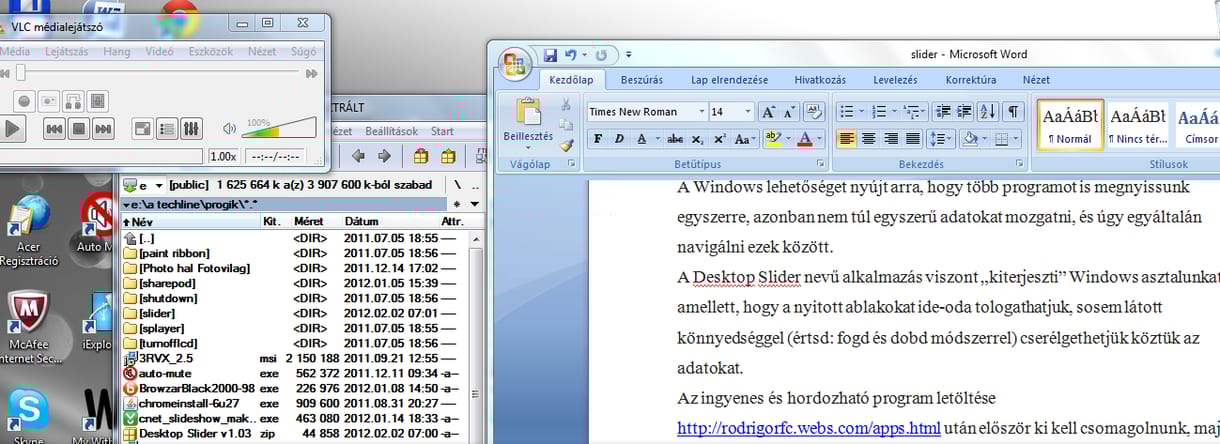Toggle strikethrough formatting
Viewport: 1220px width, 444px height.
pos(675,139)
